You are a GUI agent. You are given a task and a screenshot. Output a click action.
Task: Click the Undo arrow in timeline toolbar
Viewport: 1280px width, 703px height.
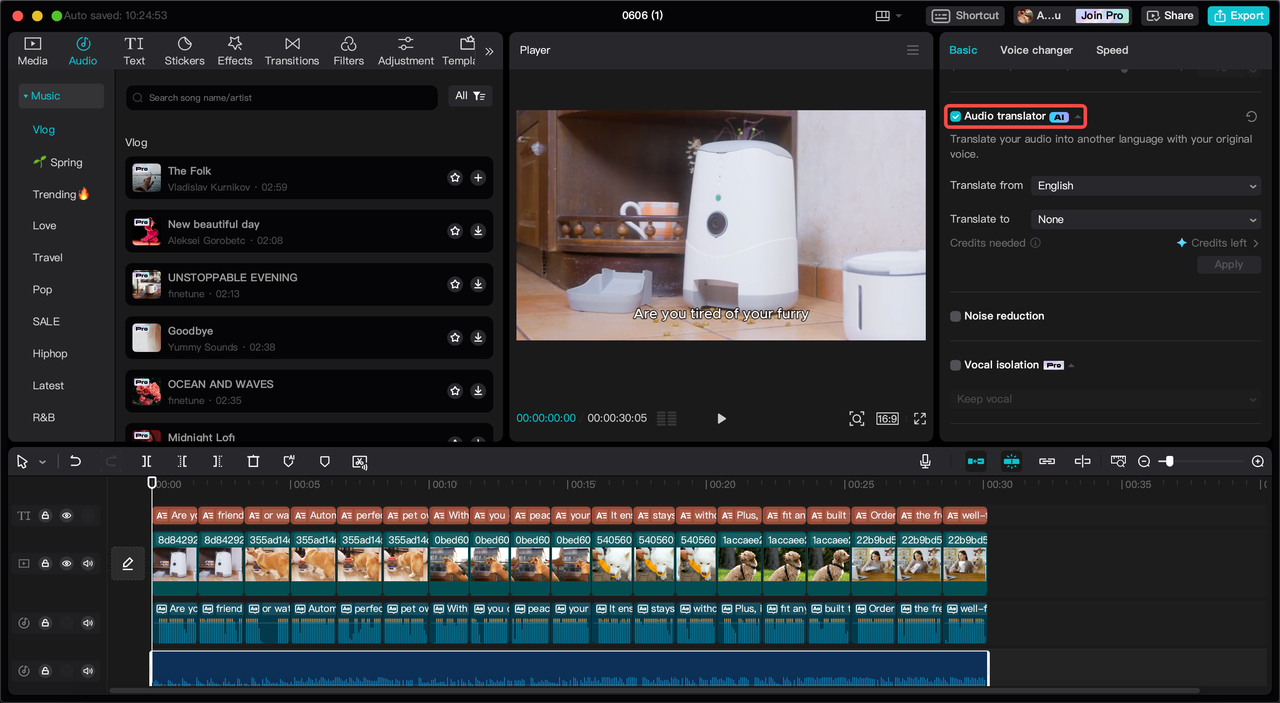(x=75, y=461)
